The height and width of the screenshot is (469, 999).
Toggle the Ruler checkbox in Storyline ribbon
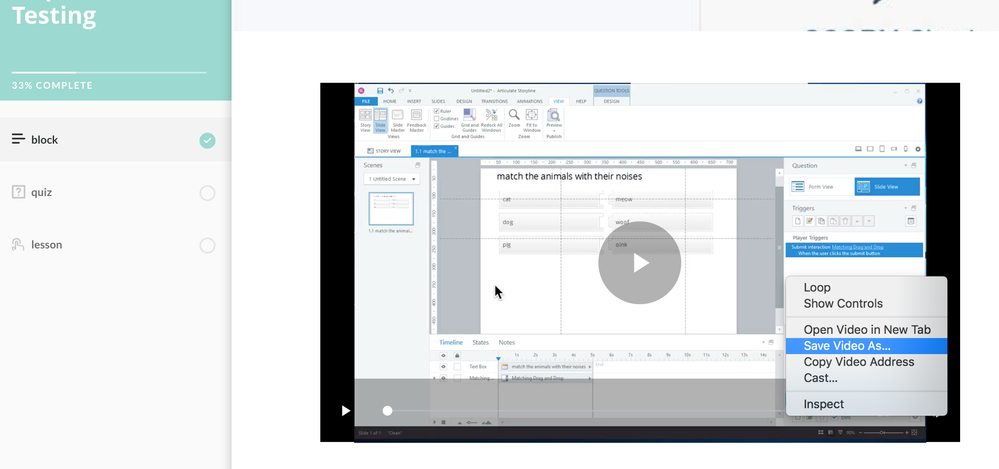pos(436,111)
